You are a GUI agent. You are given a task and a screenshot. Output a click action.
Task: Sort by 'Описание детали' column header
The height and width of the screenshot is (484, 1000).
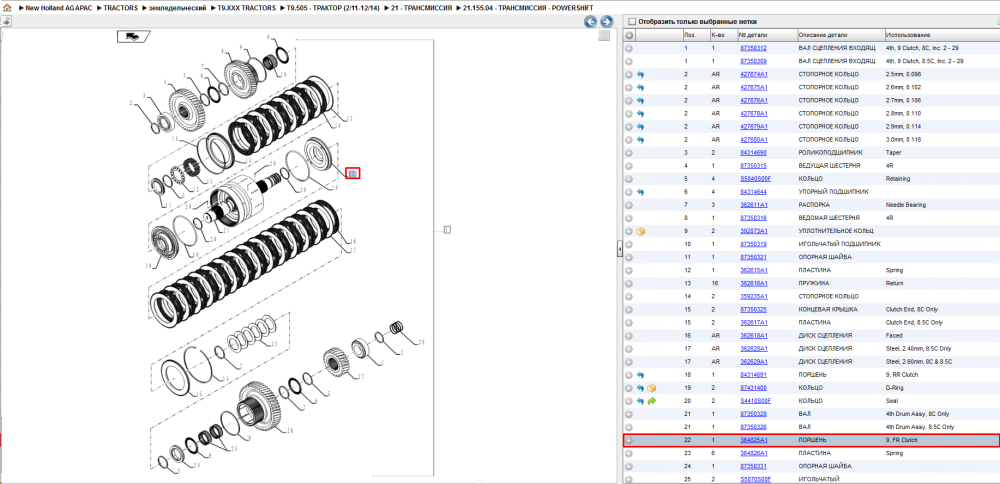tap(841, 35)
